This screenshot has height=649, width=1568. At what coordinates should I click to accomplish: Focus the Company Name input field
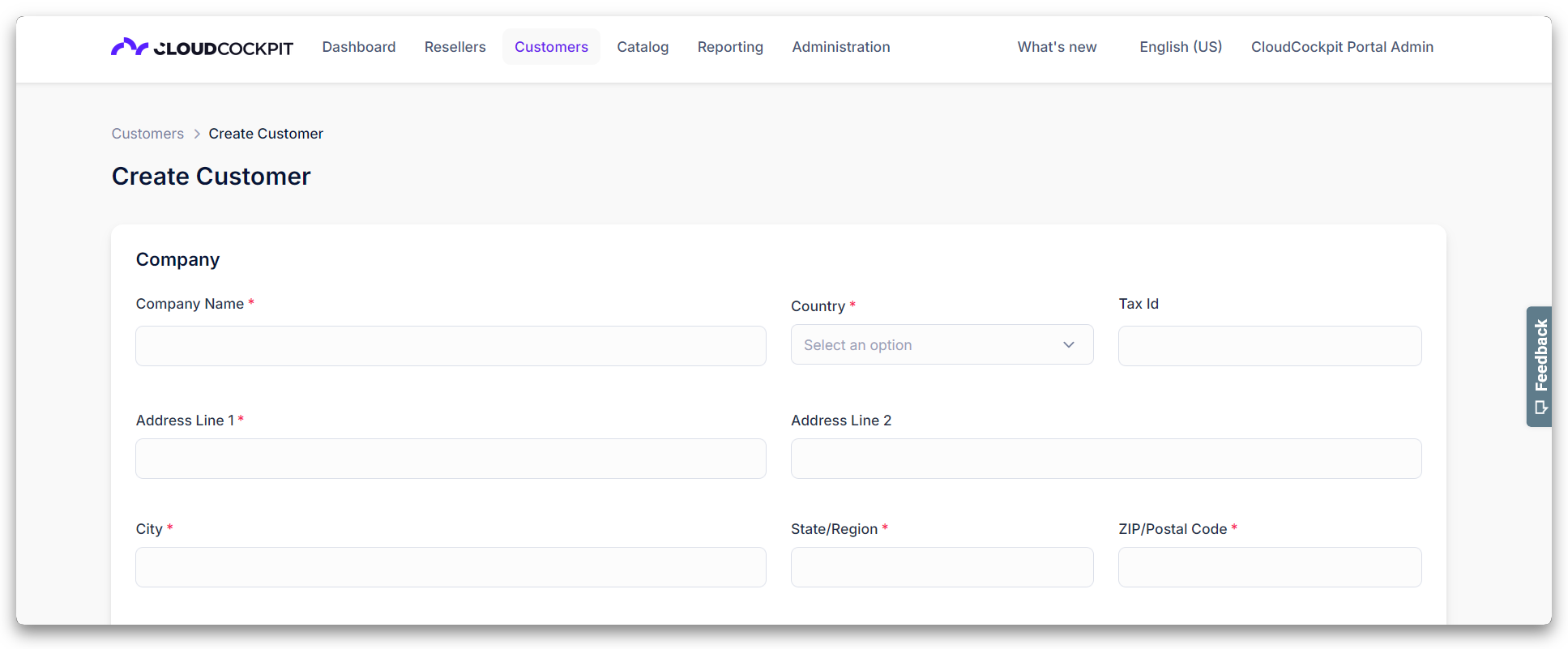point(451,346)
